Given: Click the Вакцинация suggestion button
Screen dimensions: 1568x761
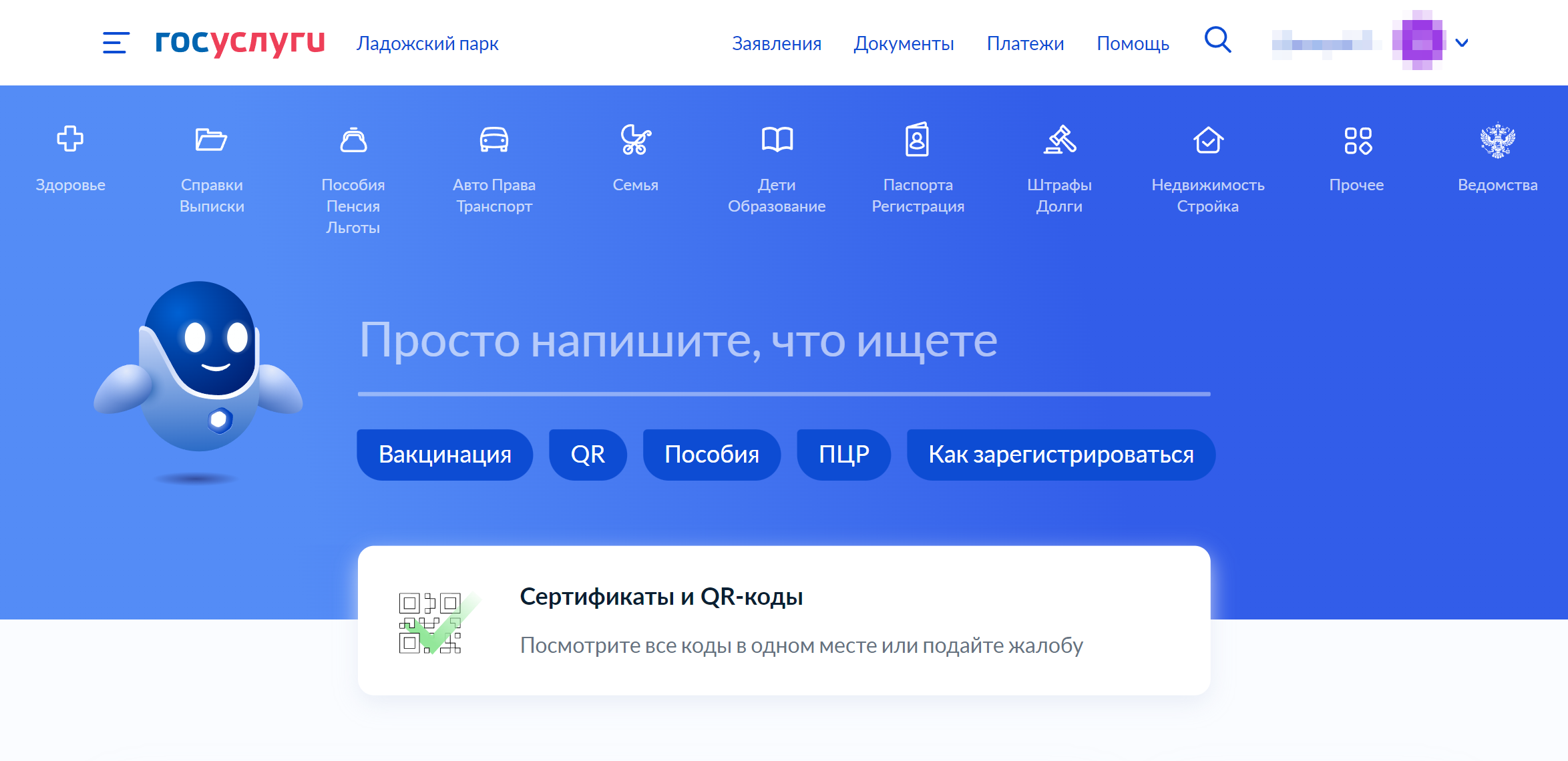Looking at the screenshot, I should pos(445,455).
